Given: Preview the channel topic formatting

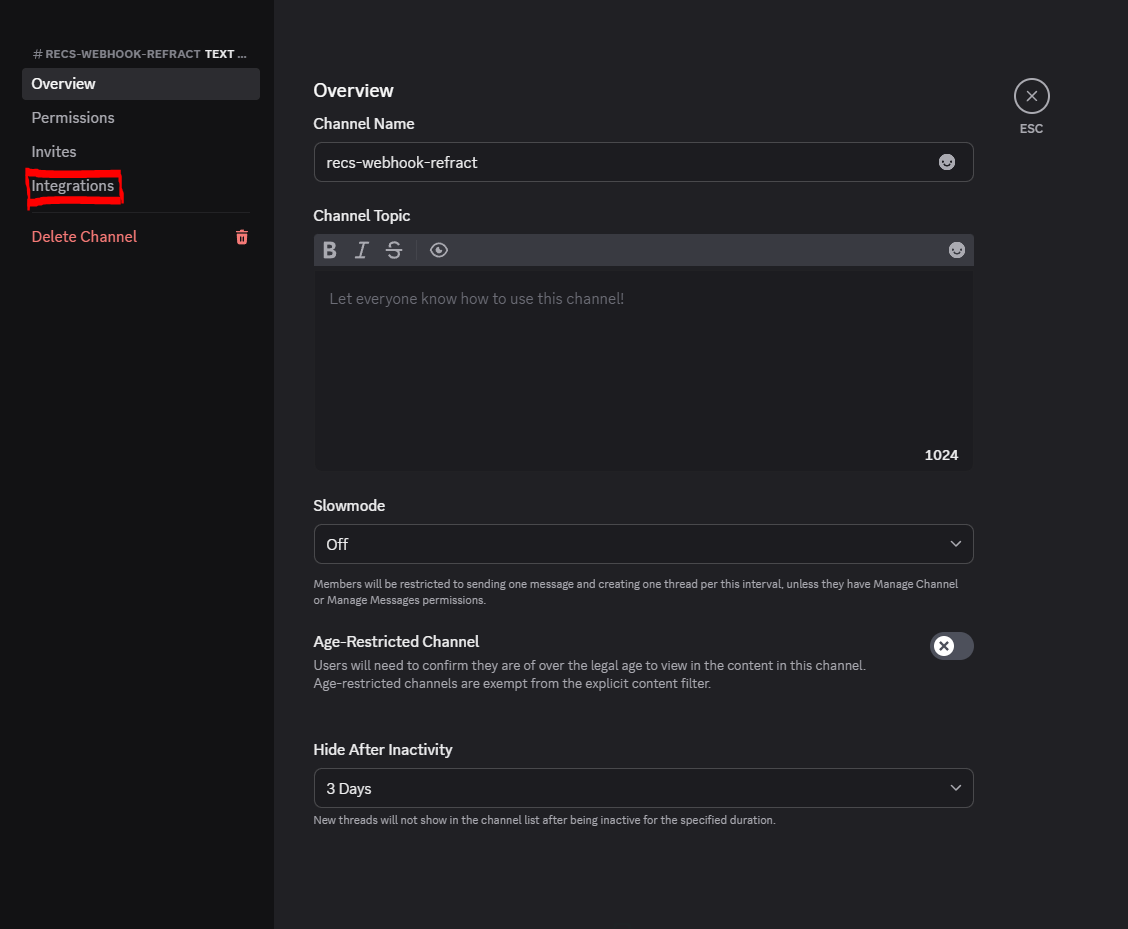Looking at the screenshot, I should click(x=438, y=250).
